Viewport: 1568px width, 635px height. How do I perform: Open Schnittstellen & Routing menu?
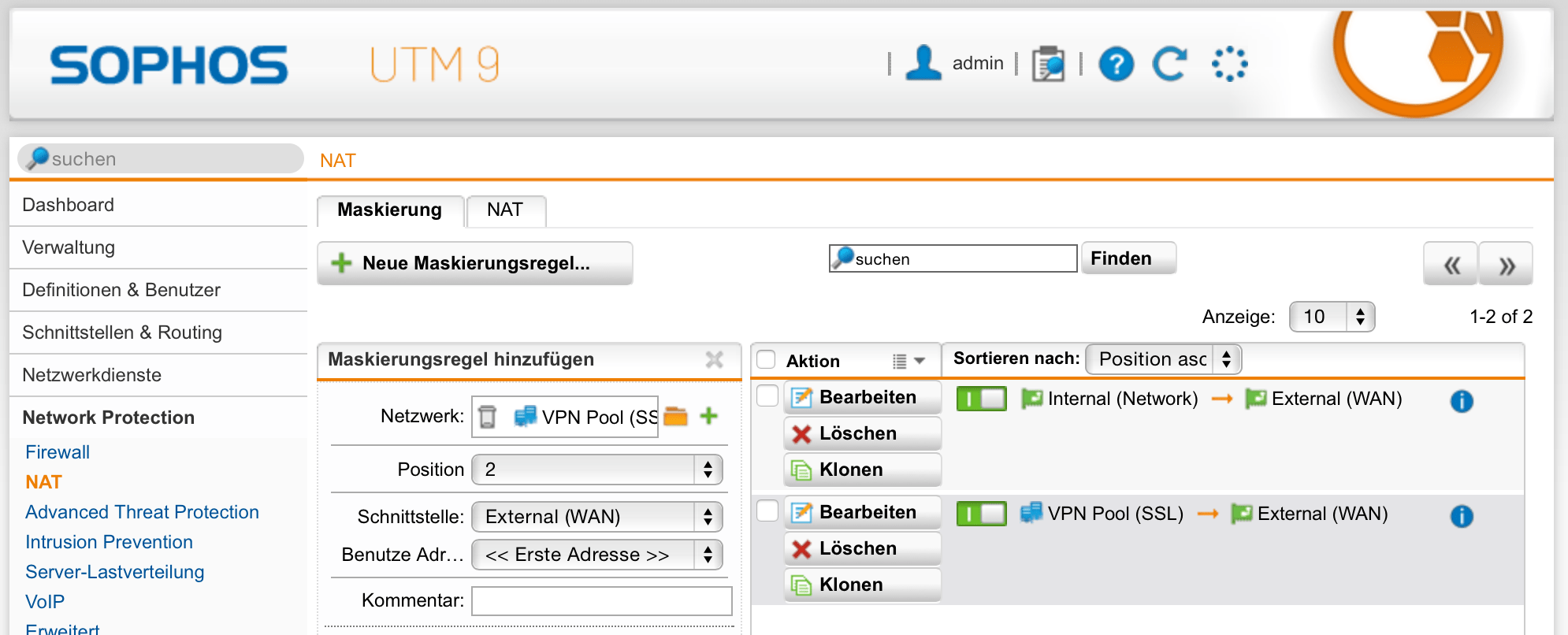click(158, 332)
